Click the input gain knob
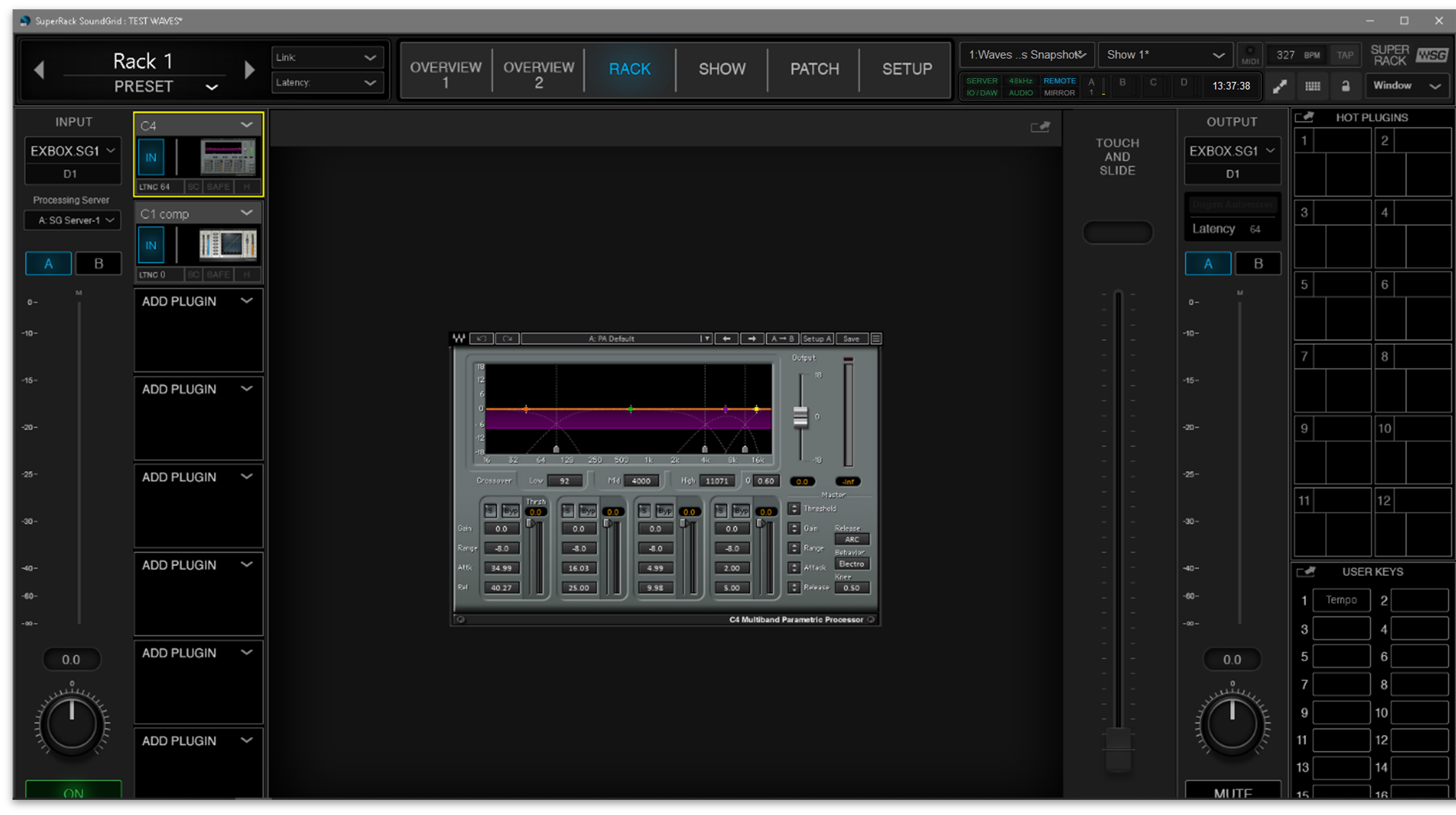This screenshot has width=1456, height=815. (72, 725)
